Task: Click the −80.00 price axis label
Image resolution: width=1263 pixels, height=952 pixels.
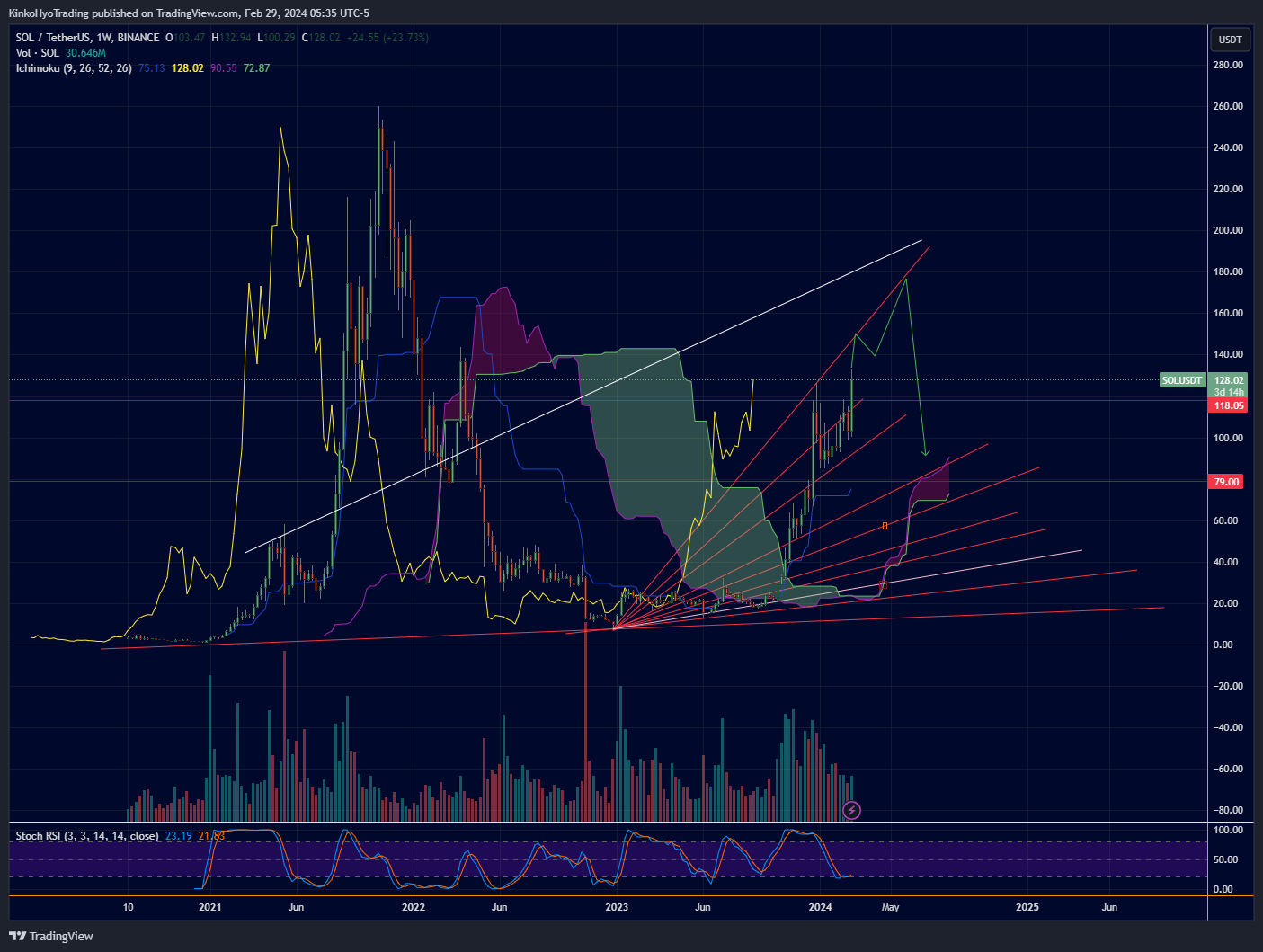Action: [1228, 810]
